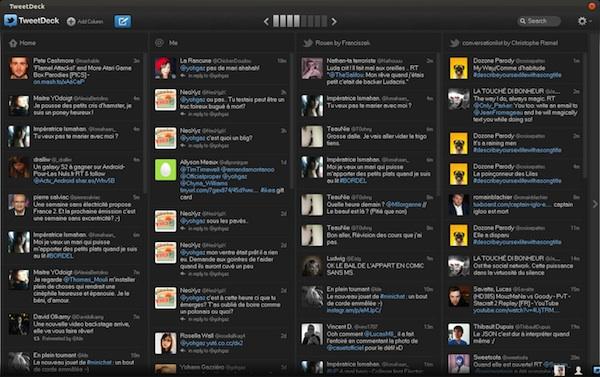Open #BORDEL hashtag in Home column
Screen dimensions: 600x377
click(x=59, y=256)
